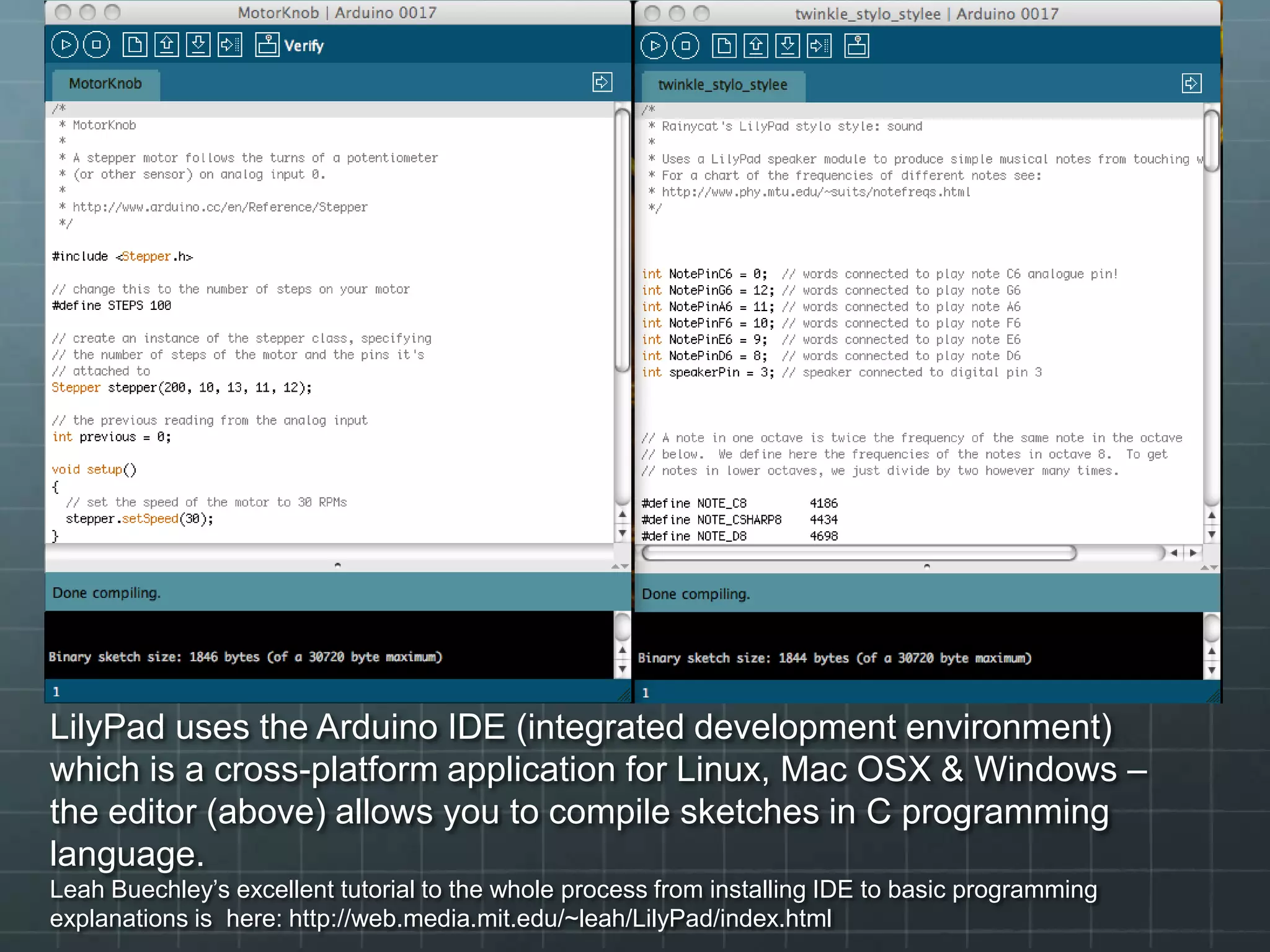Select the twinkle_stylo_stylee sketch tab
The height and width of the screenshot is (952, 1270).
[722, 86]
